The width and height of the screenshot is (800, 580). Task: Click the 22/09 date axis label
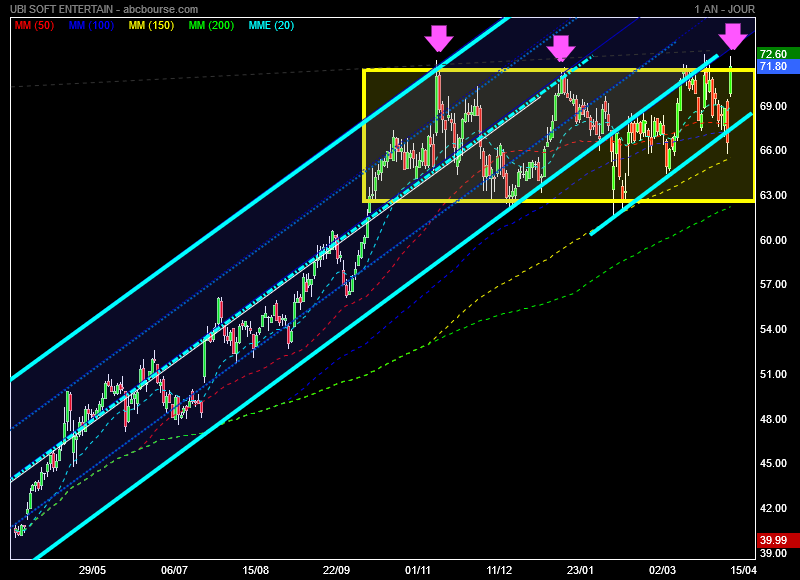336,570
